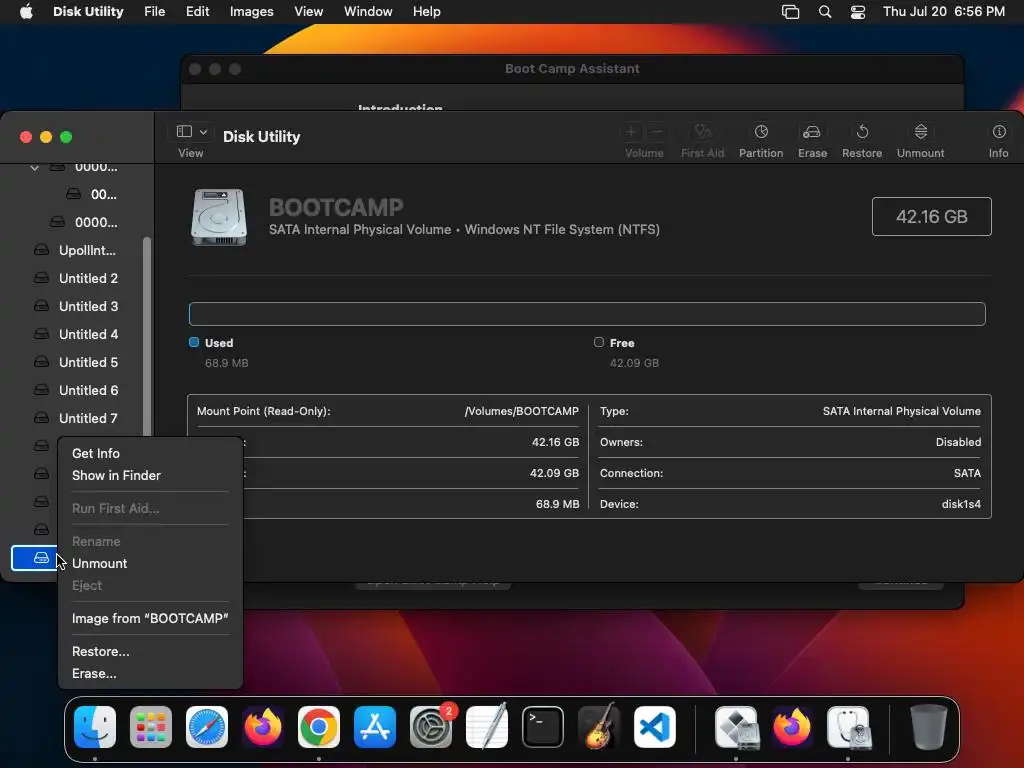Click the sidebar scrollbar
Image resolution: width=1024 pixels, height=768 pixels.
point(147,336)
